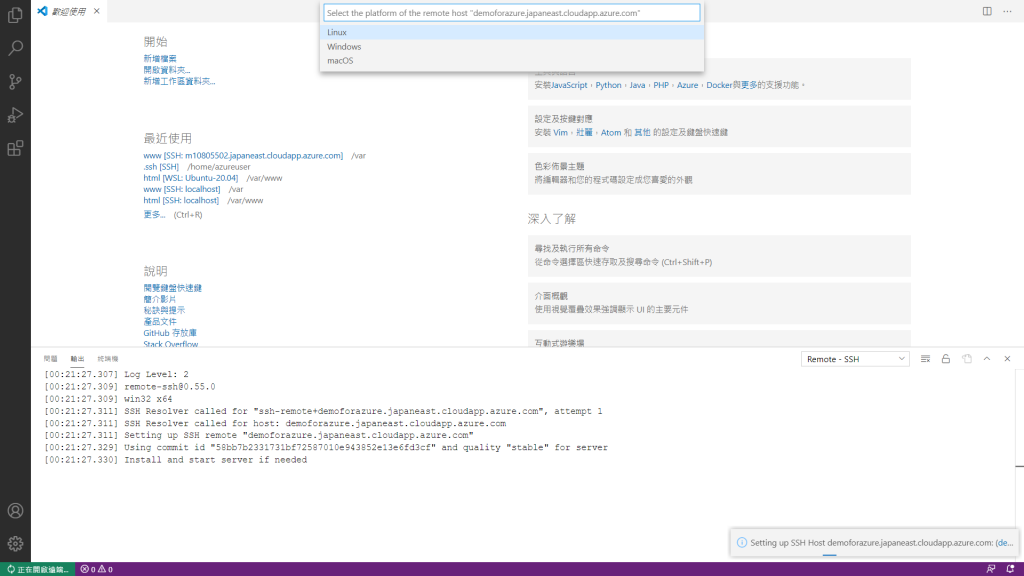
Task: Maximize the panel with the chevron
Action: coord(987,359)
